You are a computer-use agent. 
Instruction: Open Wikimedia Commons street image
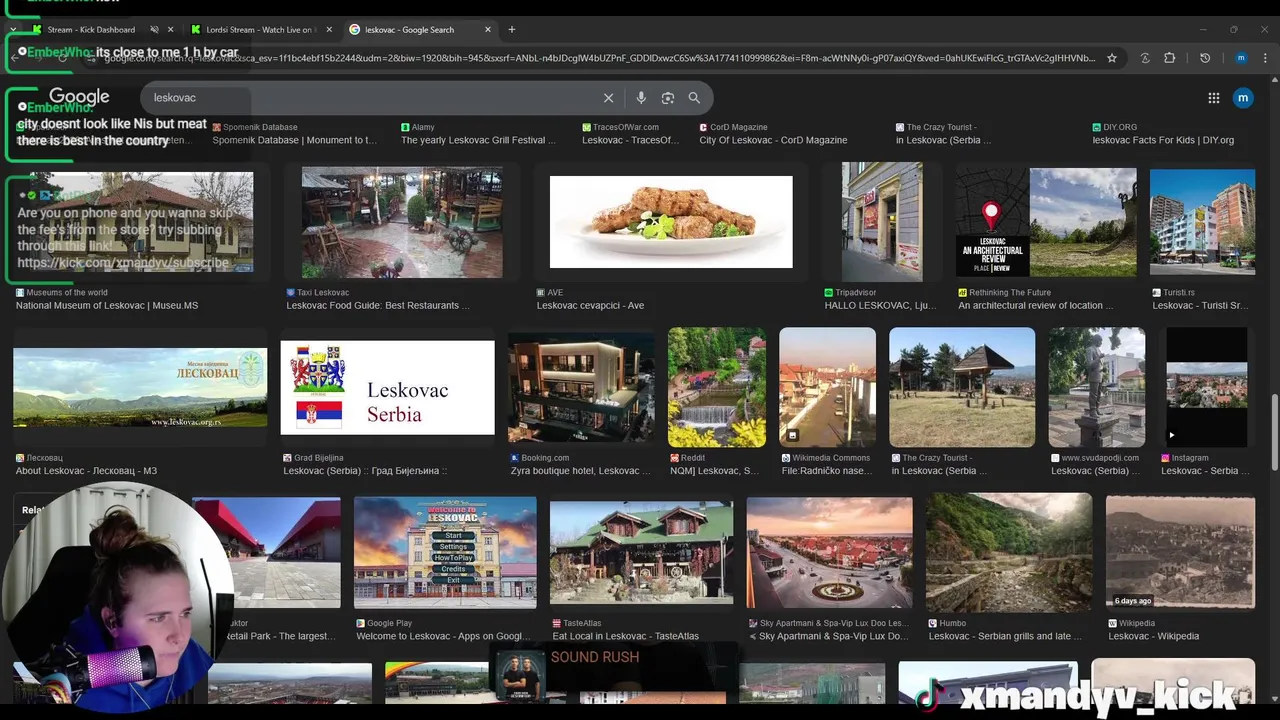(x=827, y=387)
